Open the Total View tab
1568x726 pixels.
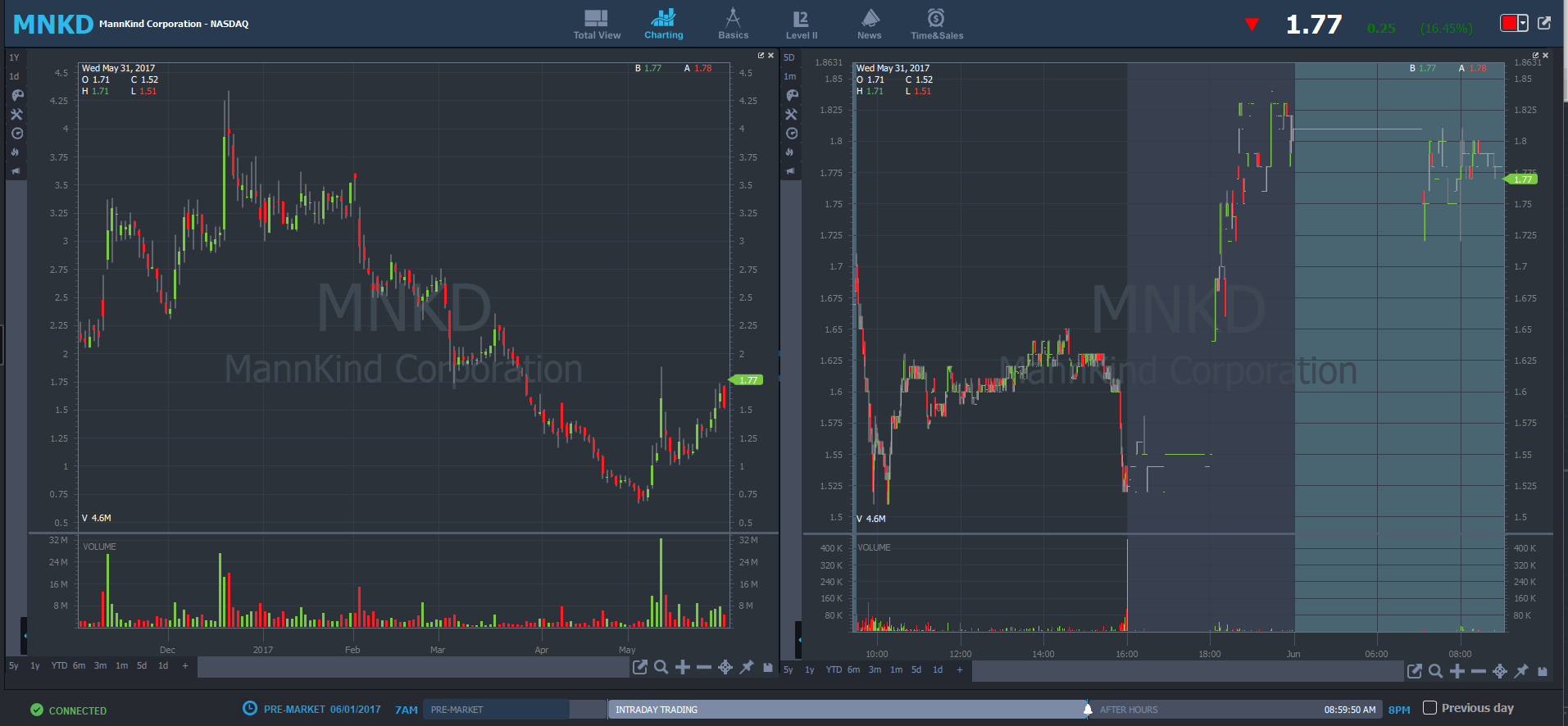click(x=597, y=24)
